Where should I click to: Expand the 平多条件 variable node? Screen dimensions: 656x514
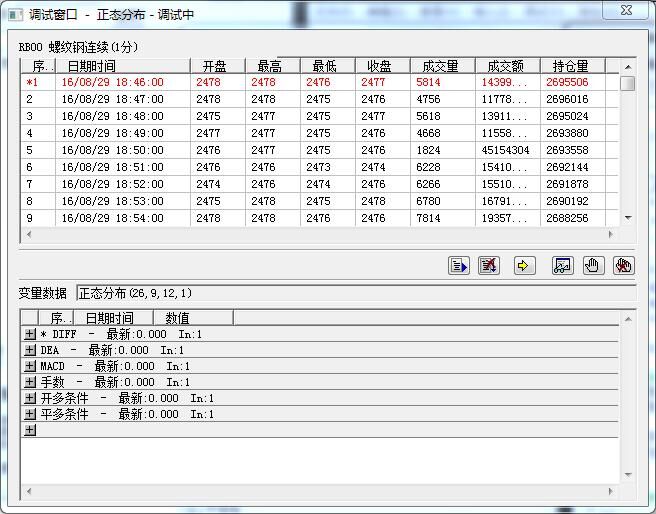(30, 414)
